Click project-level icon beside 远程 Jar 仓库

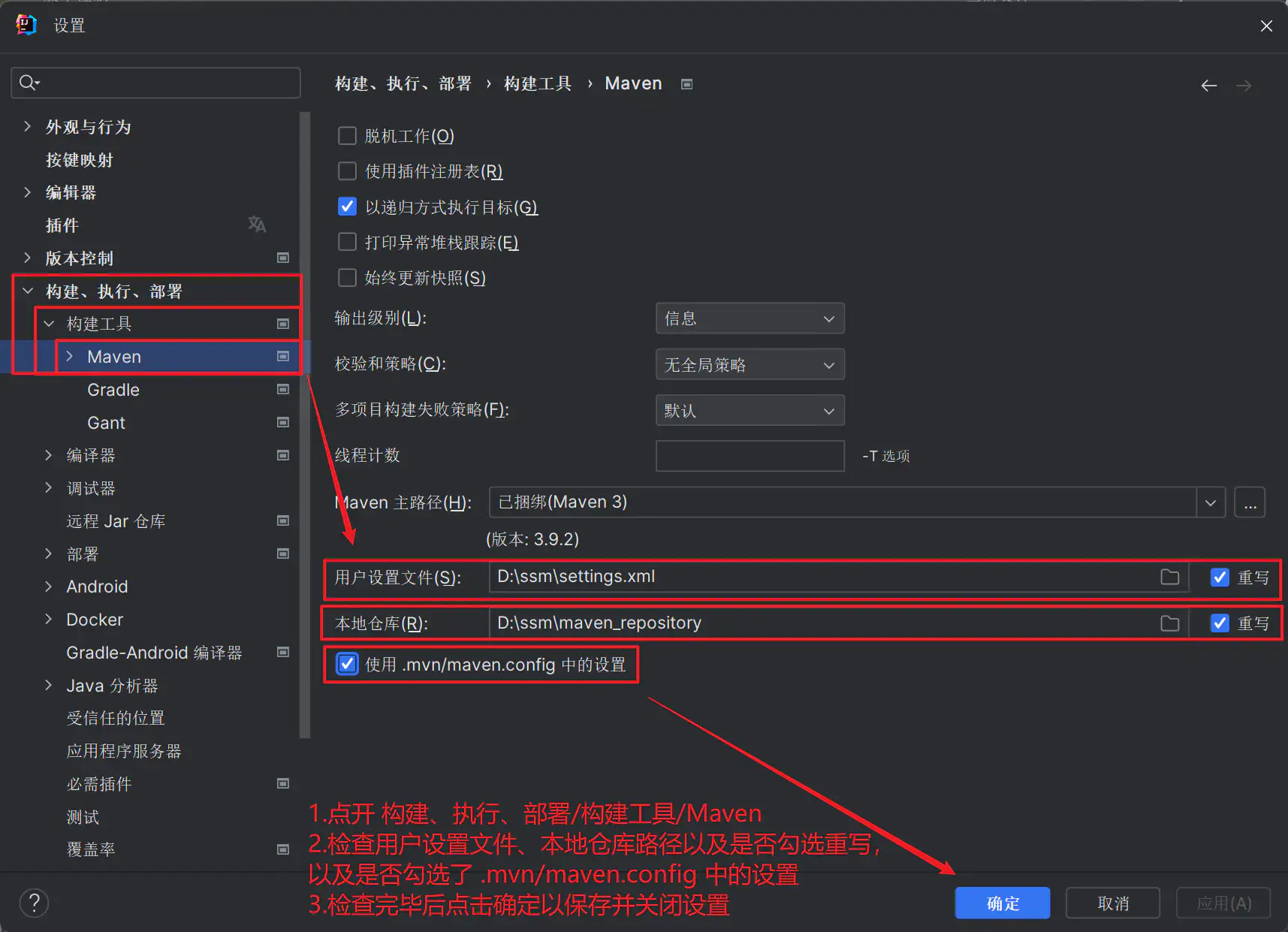(283, 520)
